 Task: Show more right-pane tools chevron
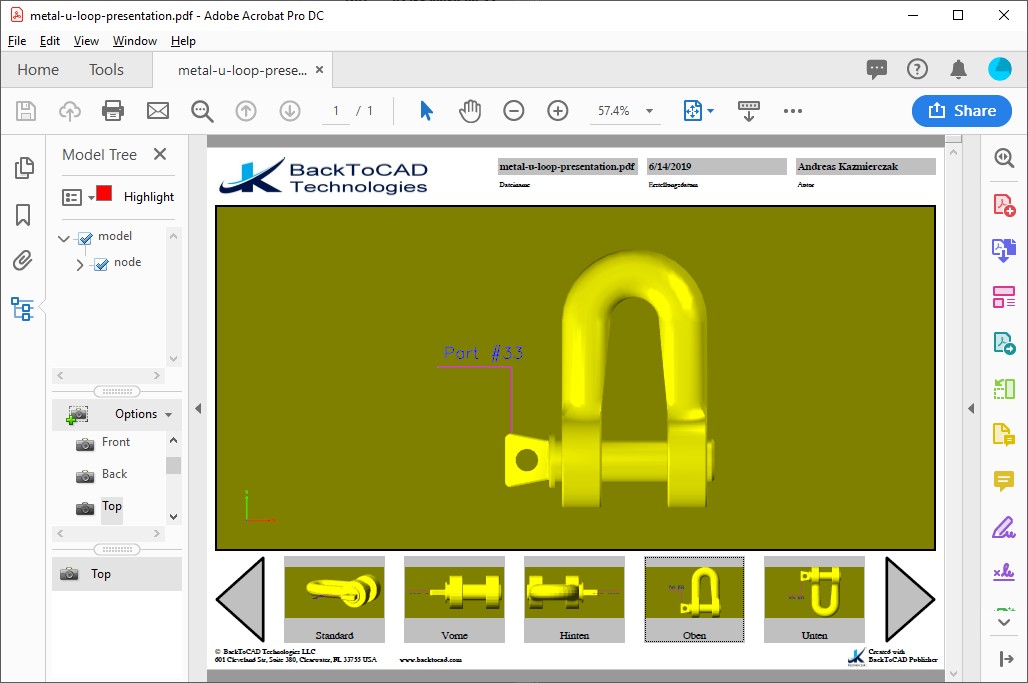1004,621
